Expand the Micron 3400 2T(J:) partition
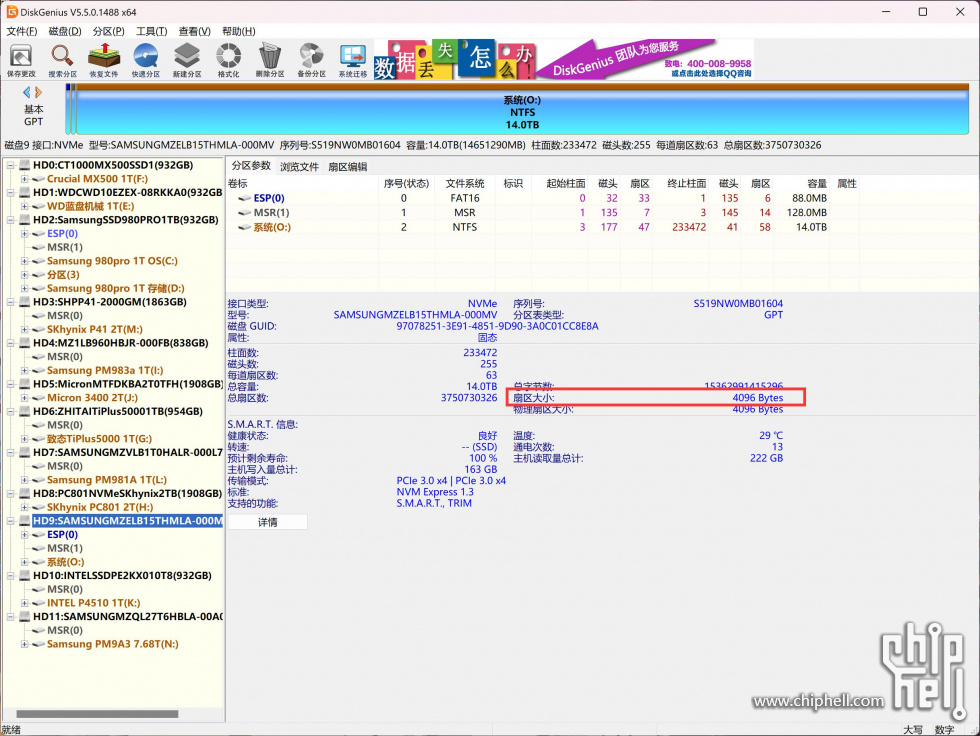This screenshot has width=980, height=736. click(24, 398)
